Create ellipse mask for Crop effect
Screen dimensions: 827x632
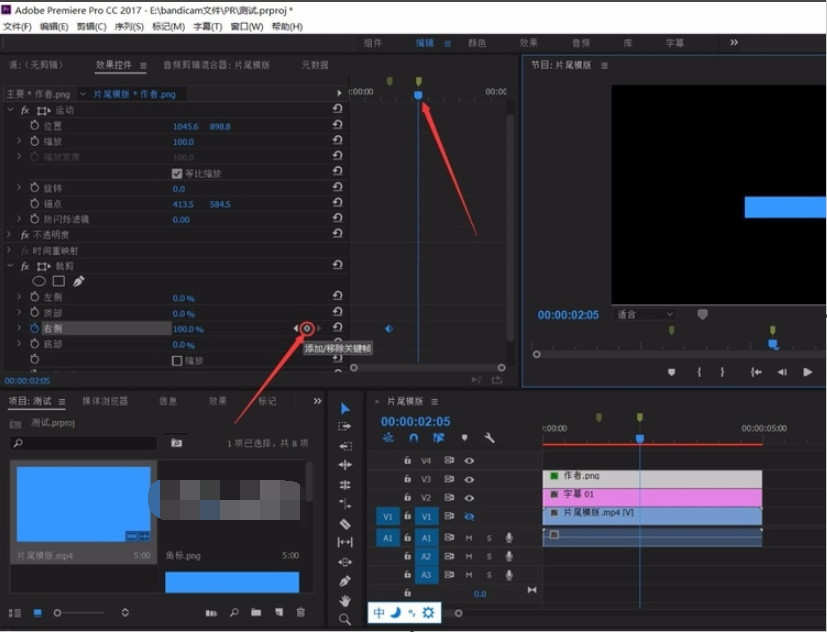pos(39,281)
